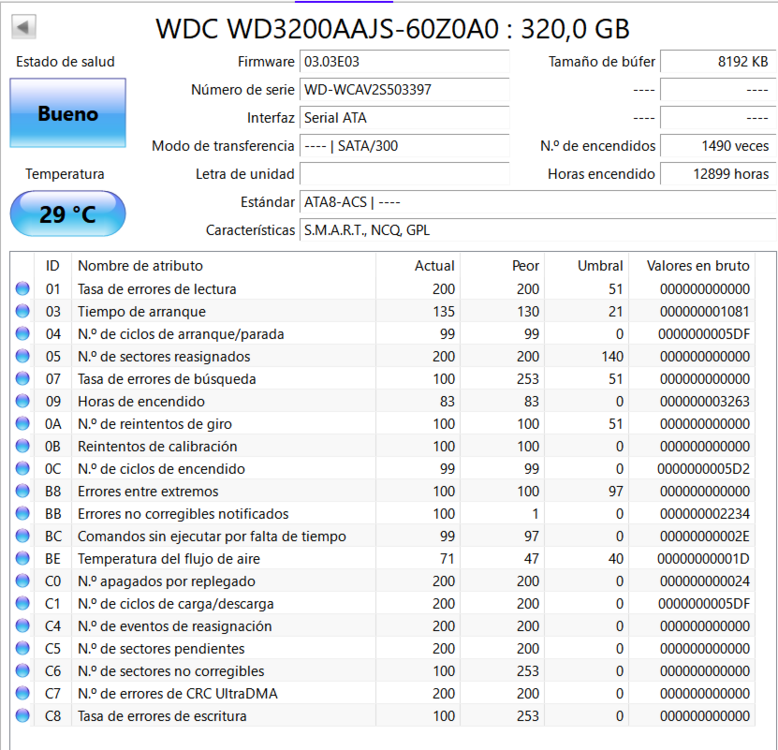The height and width of the screenshot is (750, 778).
Task: Click status circle for N.º de sectores pendientes
Action: [23, 648]
